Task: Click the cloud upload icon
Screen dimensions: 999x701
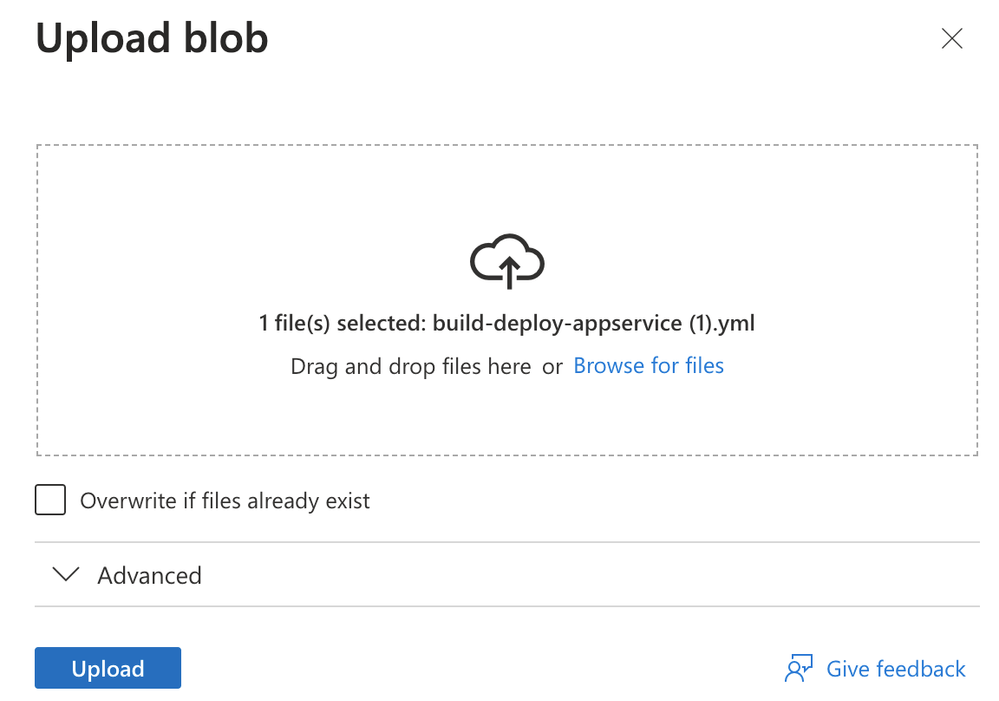Action: point(507,261)
